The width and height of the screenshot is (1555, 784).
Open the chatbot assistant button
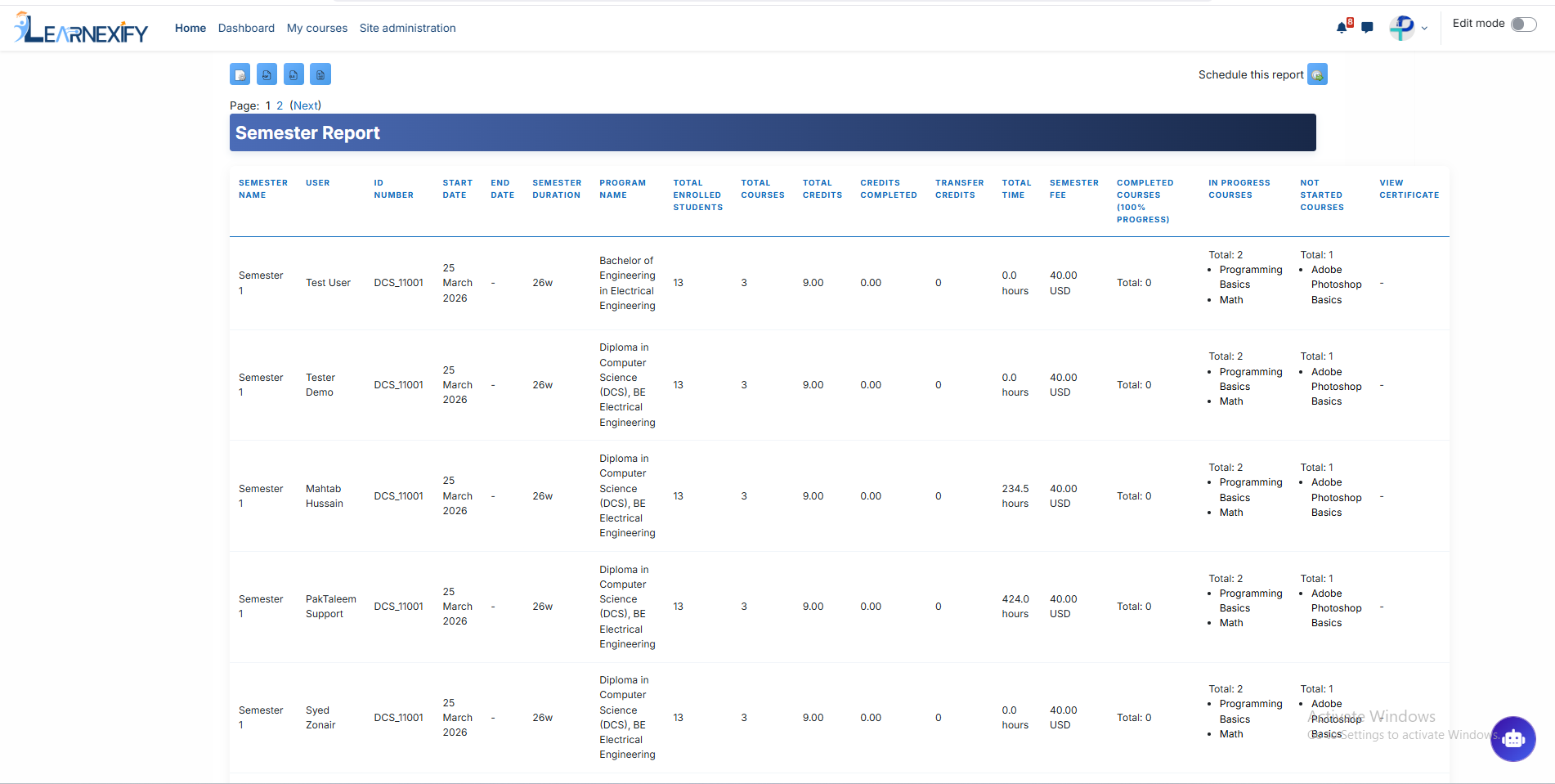1512,739
